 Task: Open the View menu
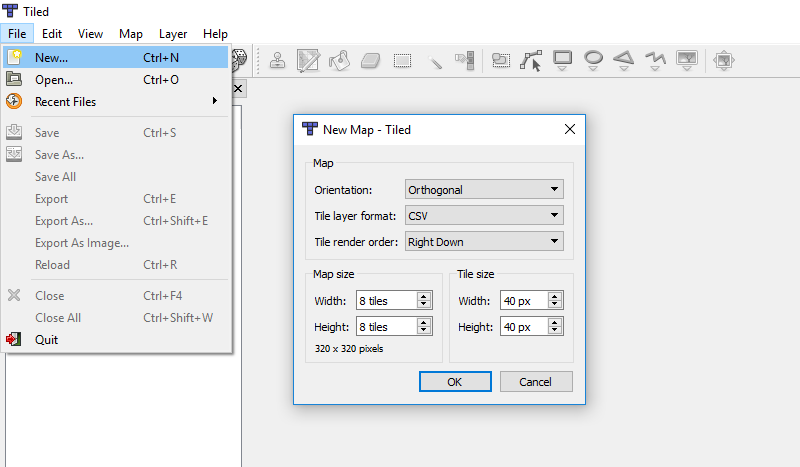90,34
